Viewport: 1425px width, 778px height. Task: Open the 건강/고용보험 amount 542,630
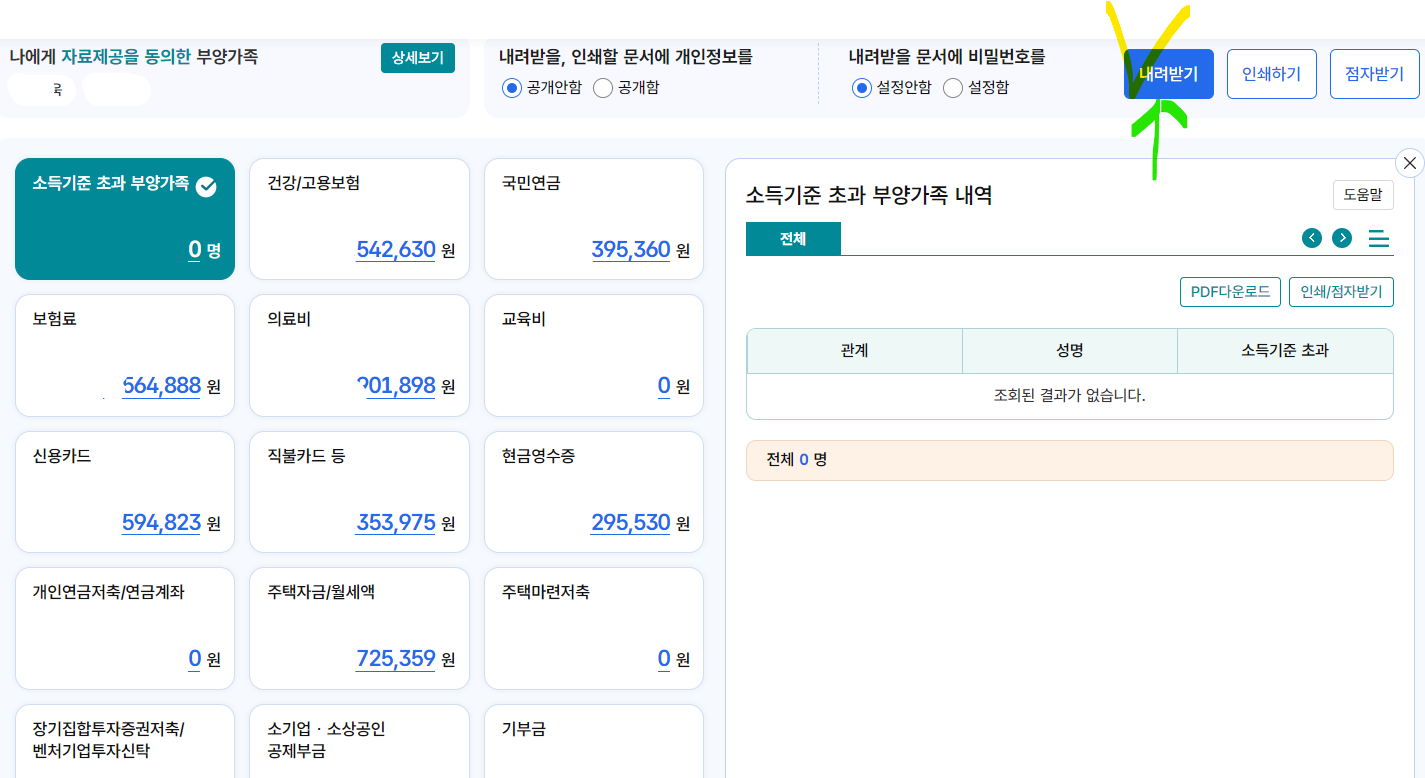[x=396, y=249]
